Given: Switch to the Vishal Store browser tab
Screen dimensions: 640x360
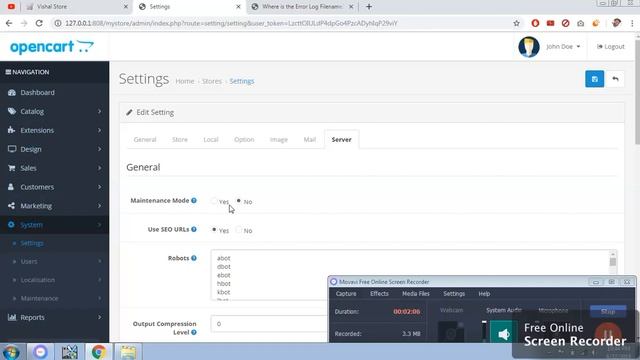Looking at the screenshot, I should tap(76, 7).
